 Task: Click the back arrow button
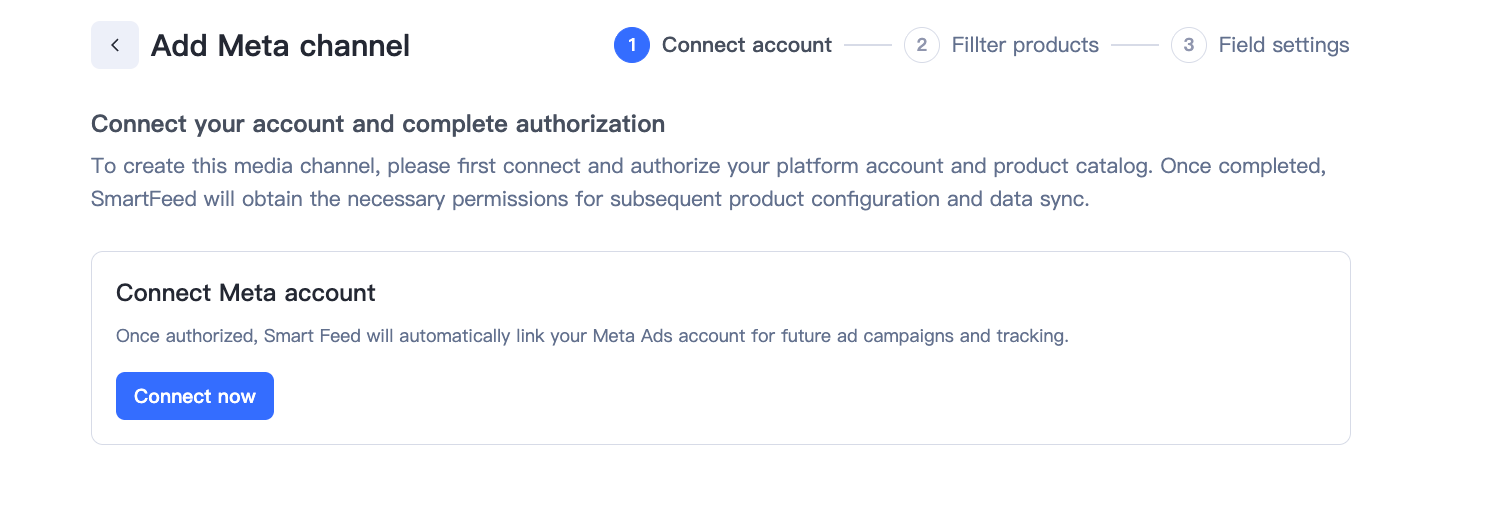(115, 45)
